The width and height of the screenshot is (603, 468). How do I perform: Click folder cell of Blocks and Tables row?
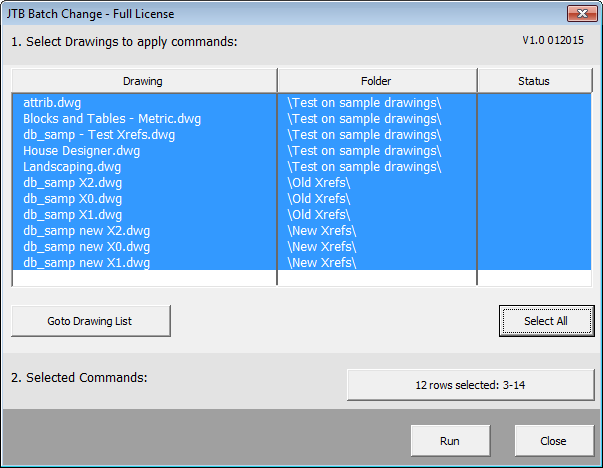pos(377,119)
